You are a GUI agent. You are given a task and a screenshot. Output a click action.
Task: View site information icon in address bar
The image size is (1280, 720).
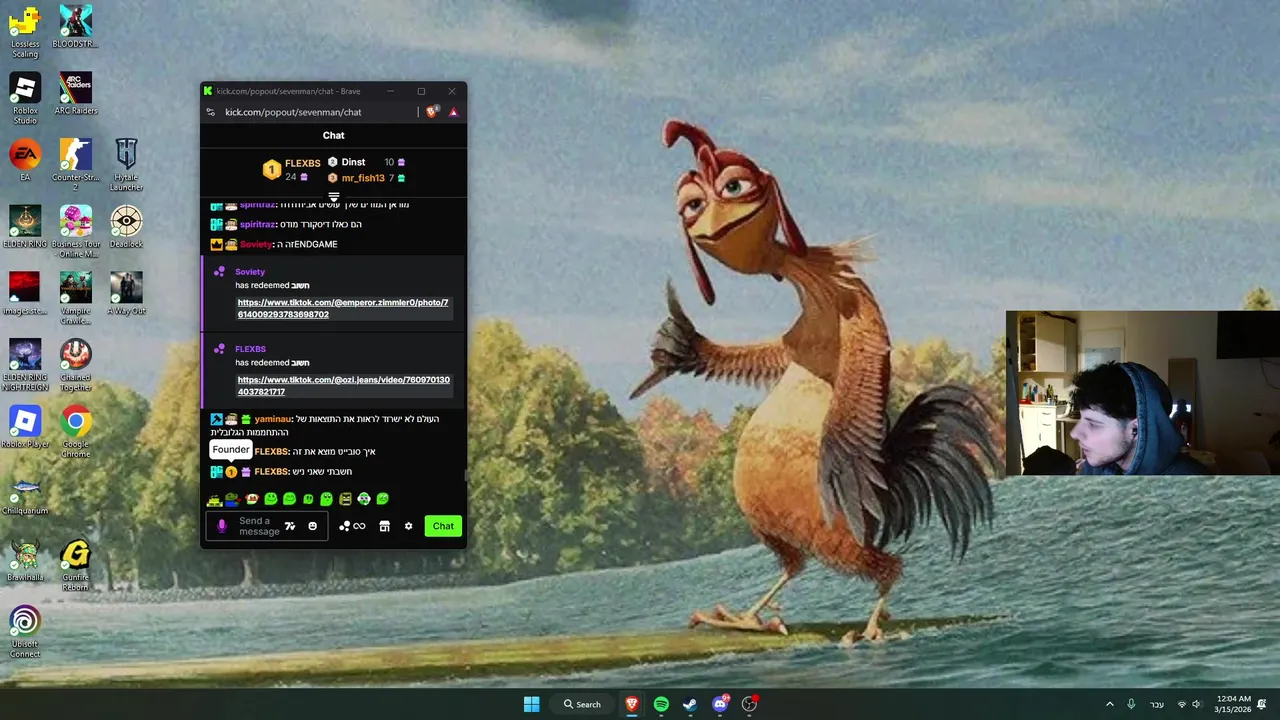pos(210,112)
